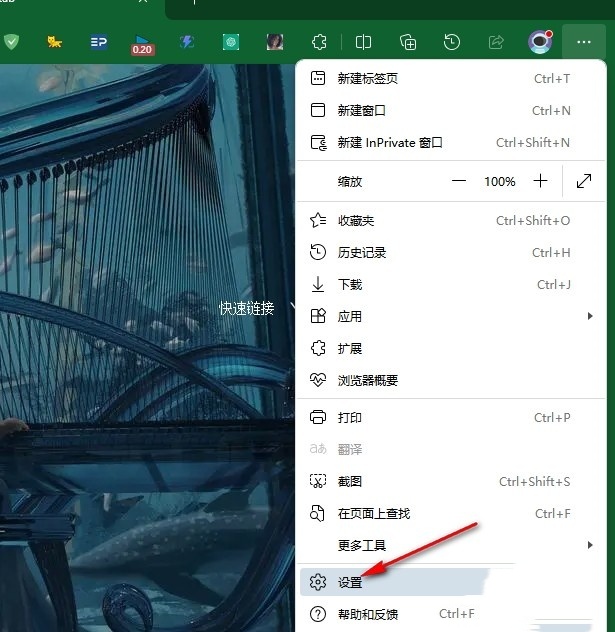The image size is (615, 632).
Task: Open the green shield extension icon
Action: tap(12, 42)
